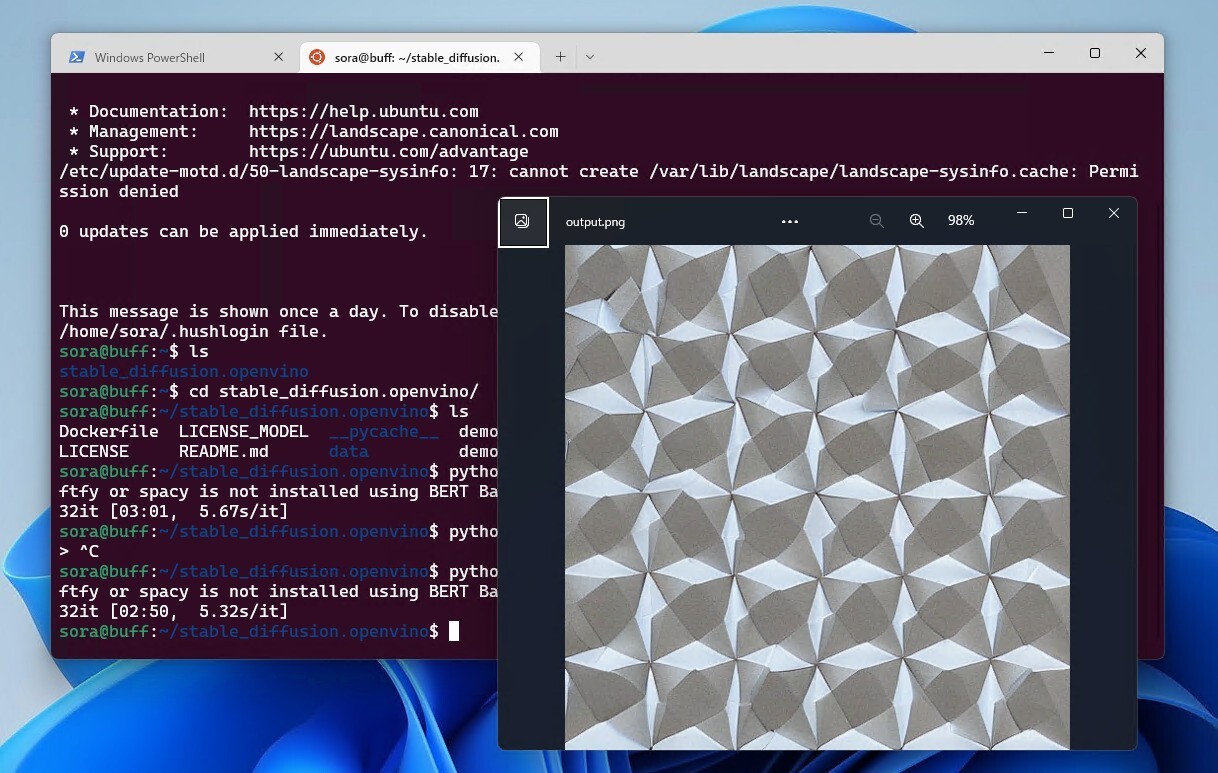Open the See more ellipsis menu in the viewer
The height and width of the screenshot is (773, 1218).
(x=789, y=220)
